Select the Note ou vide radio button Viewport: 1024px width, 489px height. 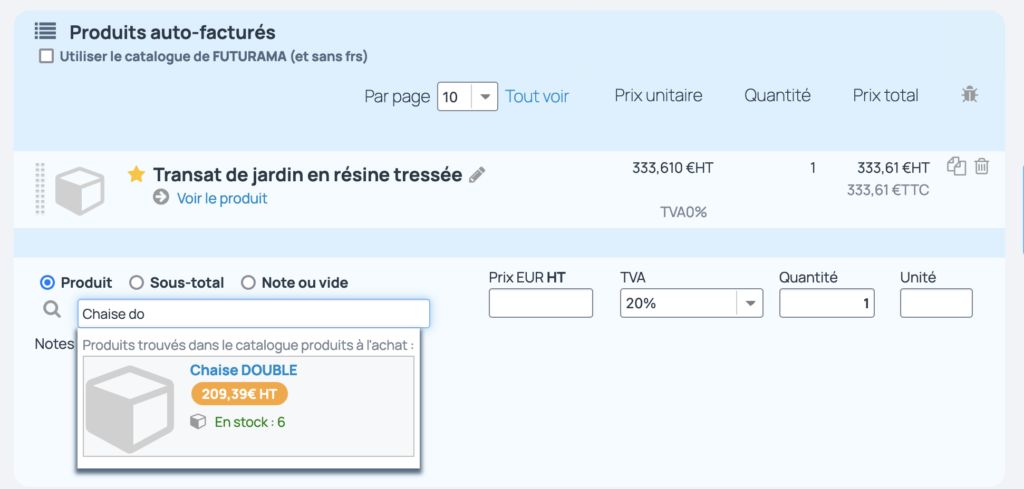pyautogui.click(x=248, y=283)
